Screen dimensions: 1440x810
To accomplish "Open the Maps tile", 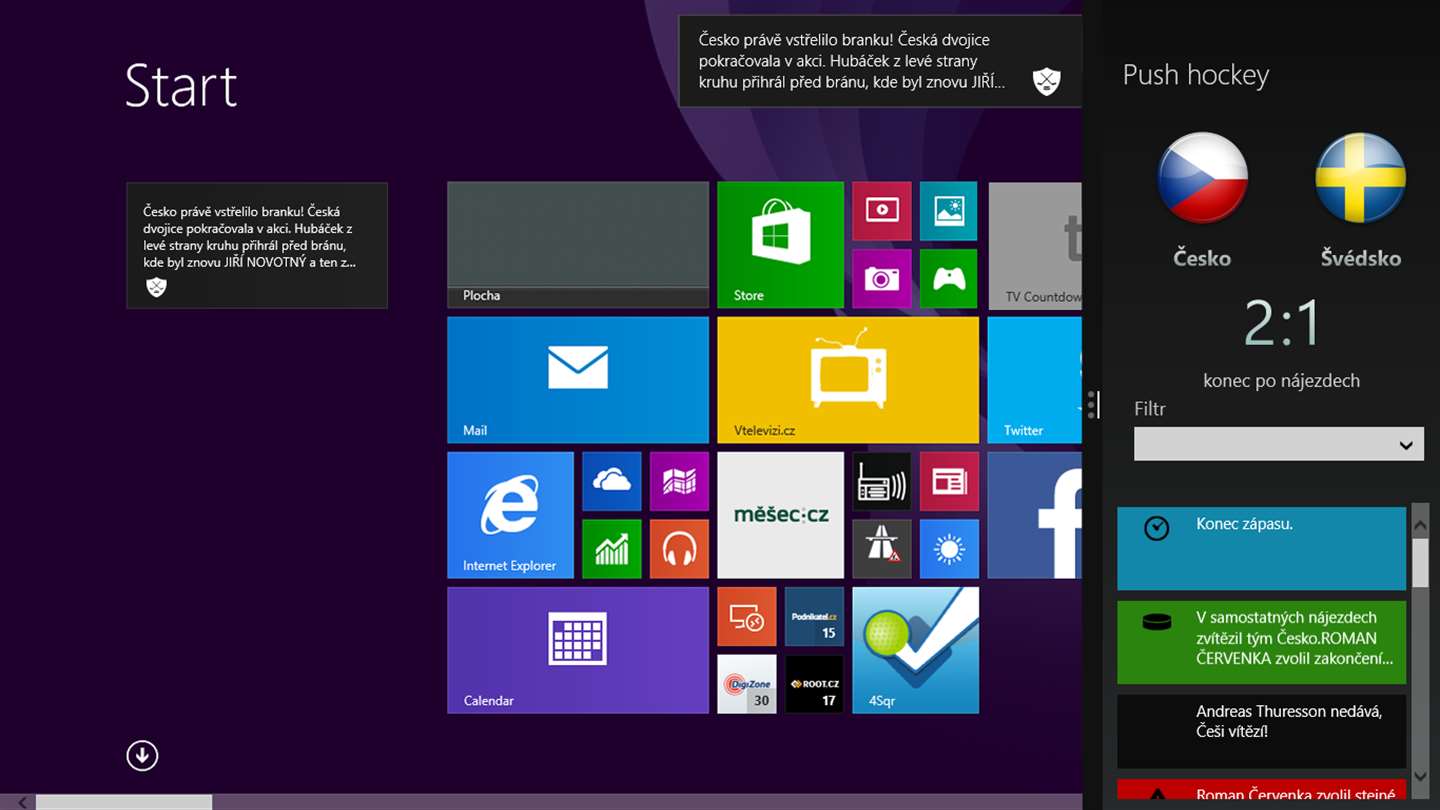I will point(679,481).
